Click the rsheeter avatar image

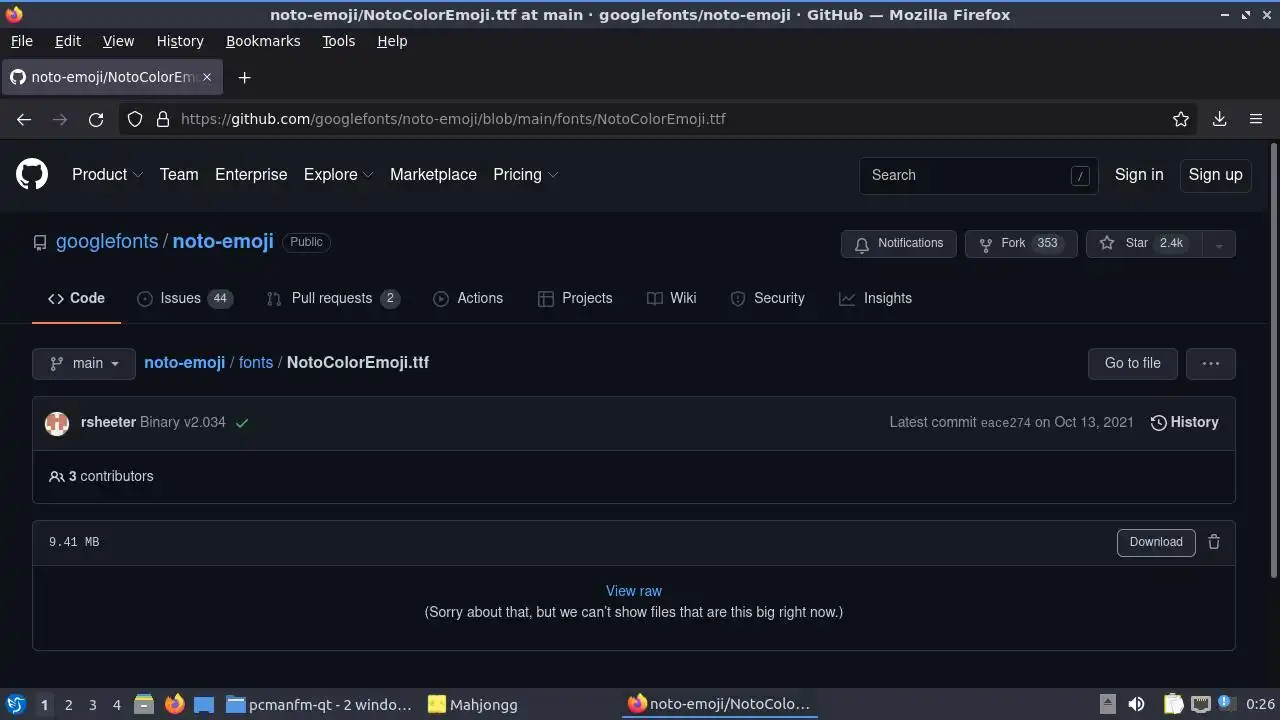57,422
